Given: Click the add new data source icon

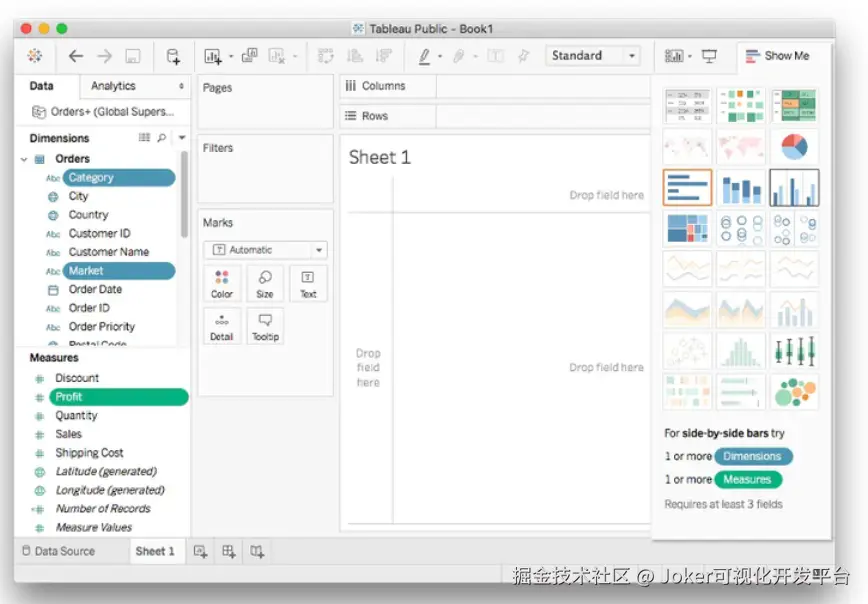Looking at the screenshot, I should click(173, 56).
